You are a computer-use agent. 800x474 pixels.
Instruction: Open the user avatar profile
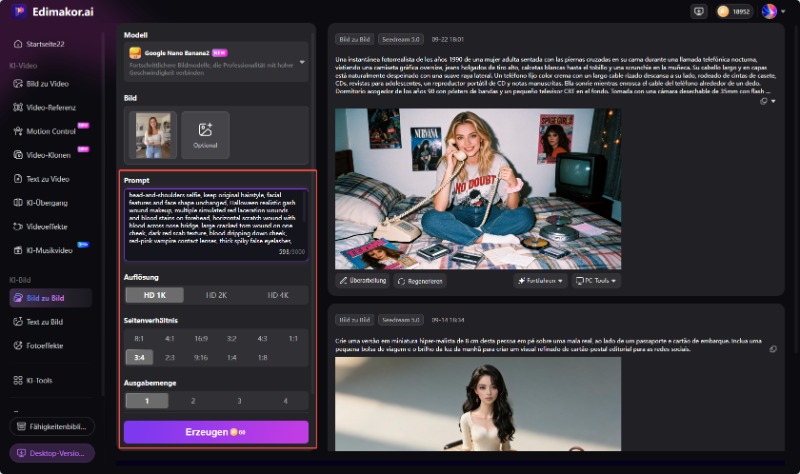click(x=769, y=11)
